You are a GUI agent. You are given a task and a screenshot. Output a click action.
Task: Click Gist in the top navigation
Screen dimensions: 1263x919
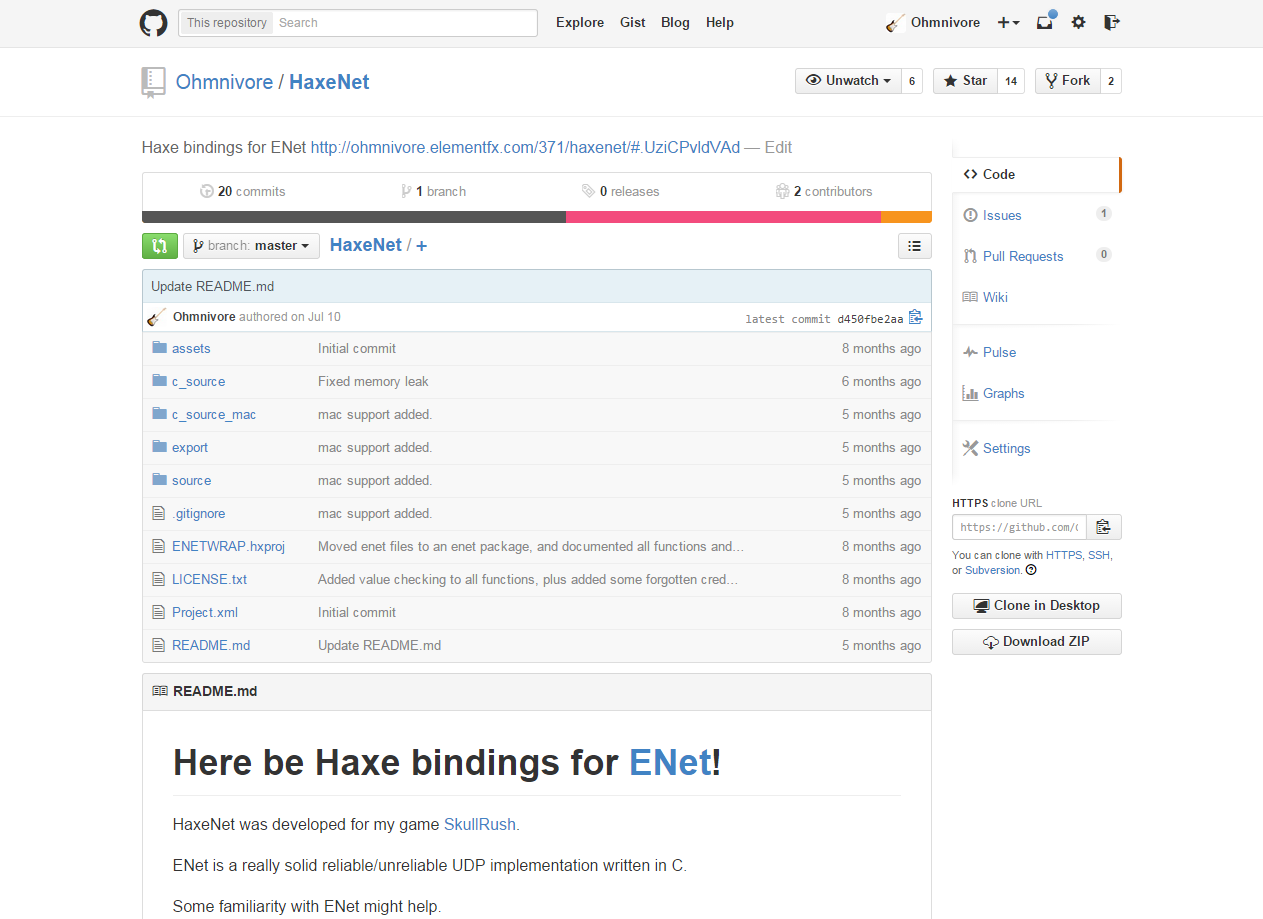(633, 22)
